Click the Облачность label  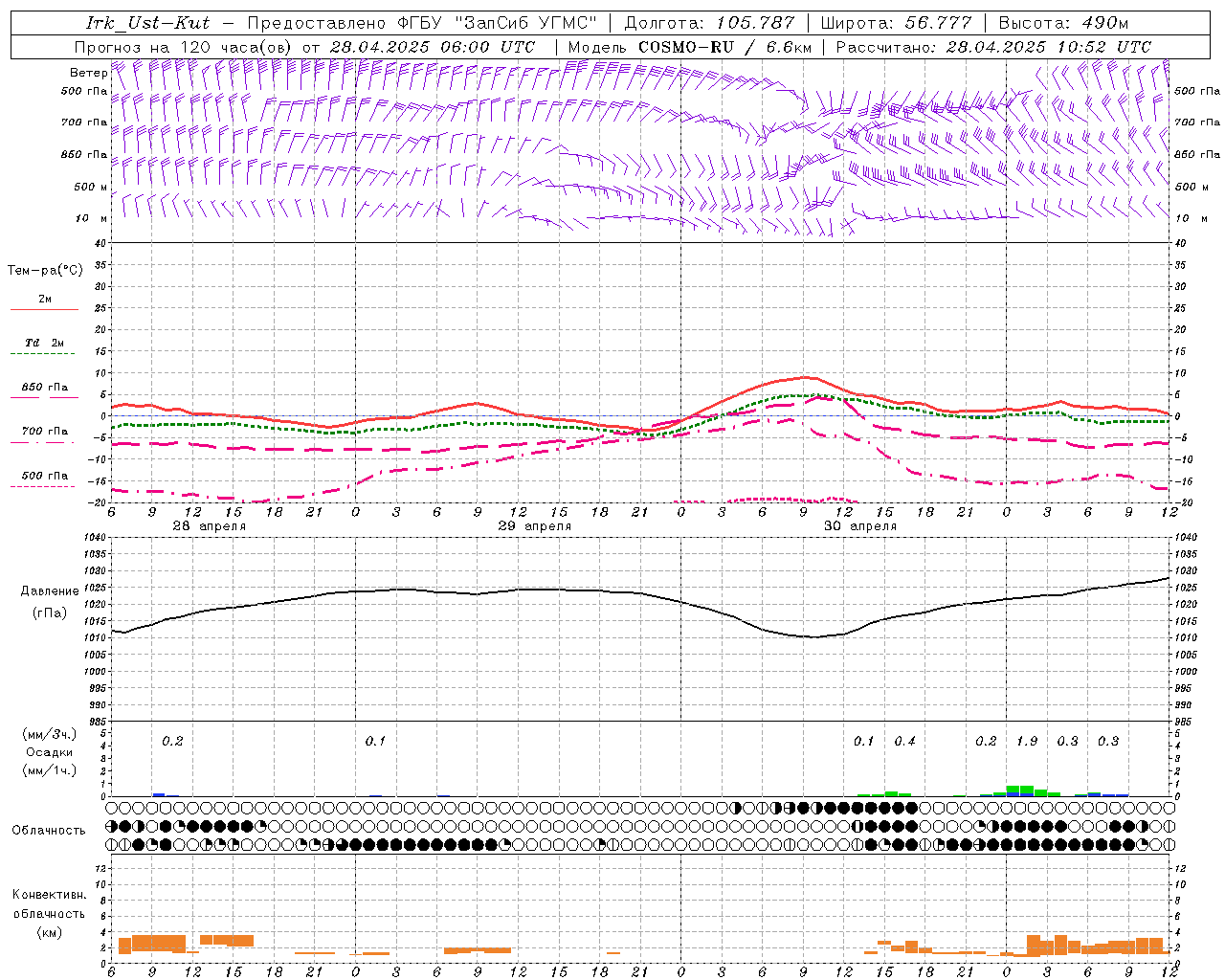(49, 830)
